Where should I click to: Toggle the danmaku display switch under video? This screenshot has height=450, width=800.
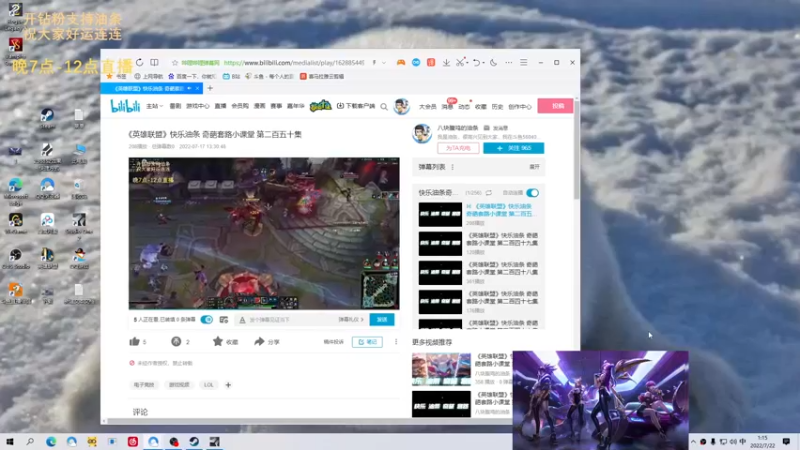point(207,319)
